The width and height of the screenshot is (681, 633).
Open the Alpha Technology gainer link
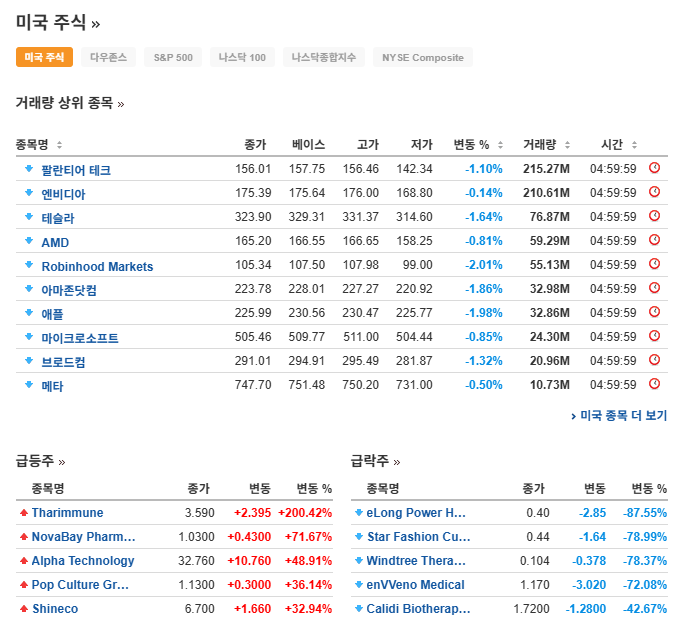[x=83, y=561]
